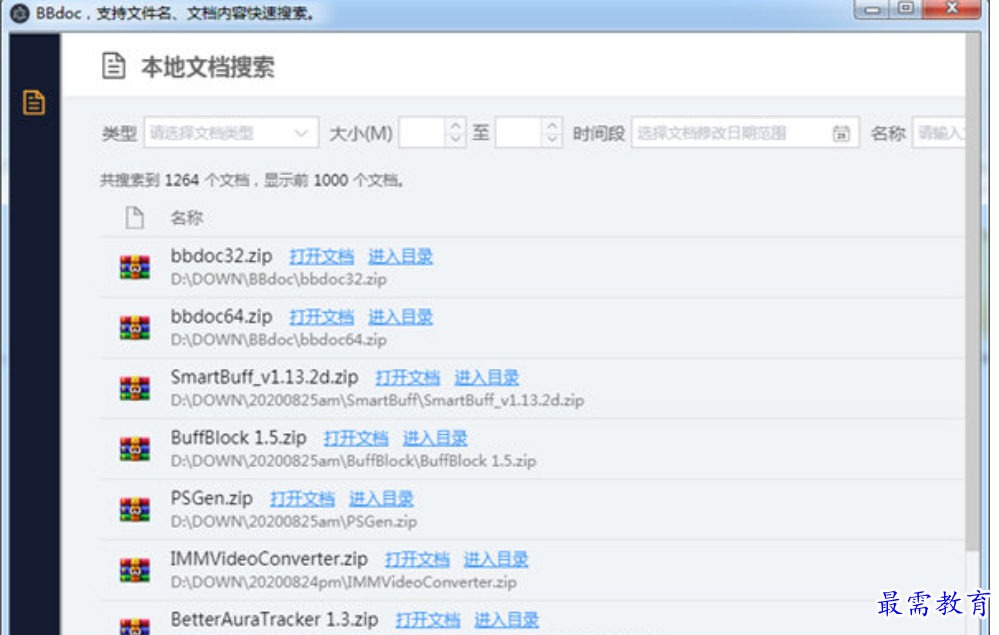Select the file name BuffBlock 1.5.zip
The height and width of the screenshot is (635, 999).
[x=238, y=438]
